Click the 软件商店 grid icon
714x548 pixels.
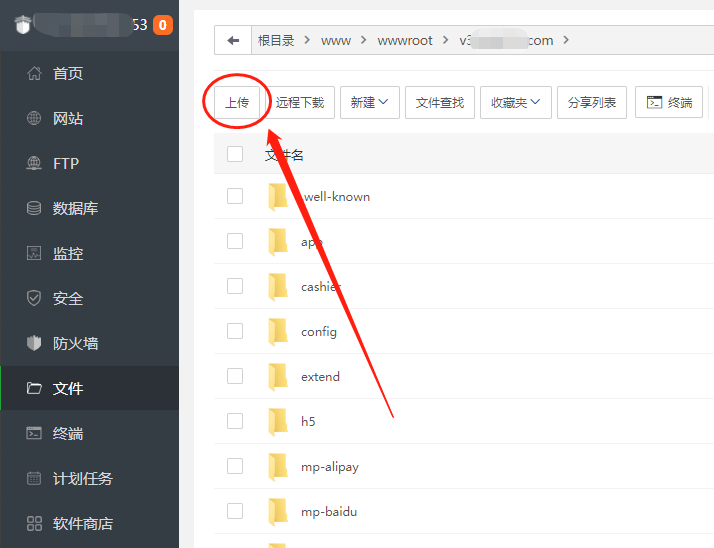pos(34,523)
